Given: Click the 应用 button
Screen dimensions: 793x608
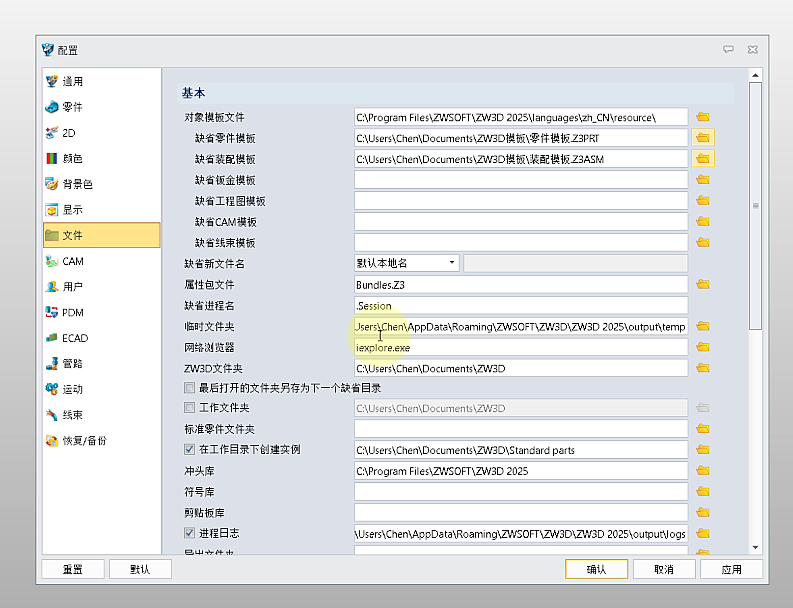Looking at the screenshot, I should [x=731, y=569].
